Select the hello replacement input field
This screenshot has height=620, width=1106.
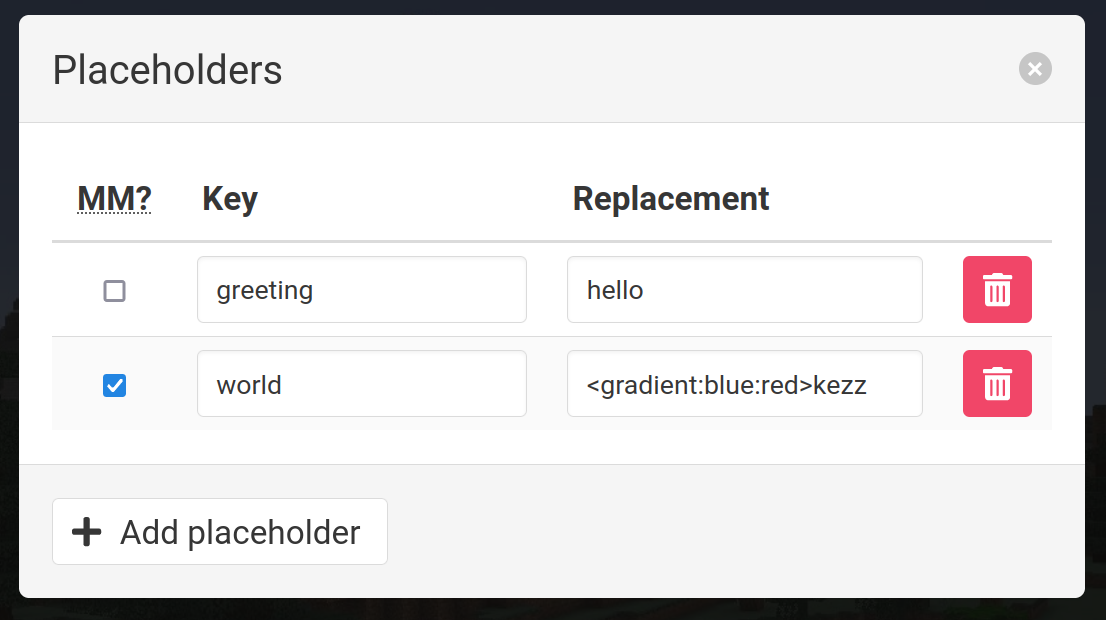tap(744, 290)
